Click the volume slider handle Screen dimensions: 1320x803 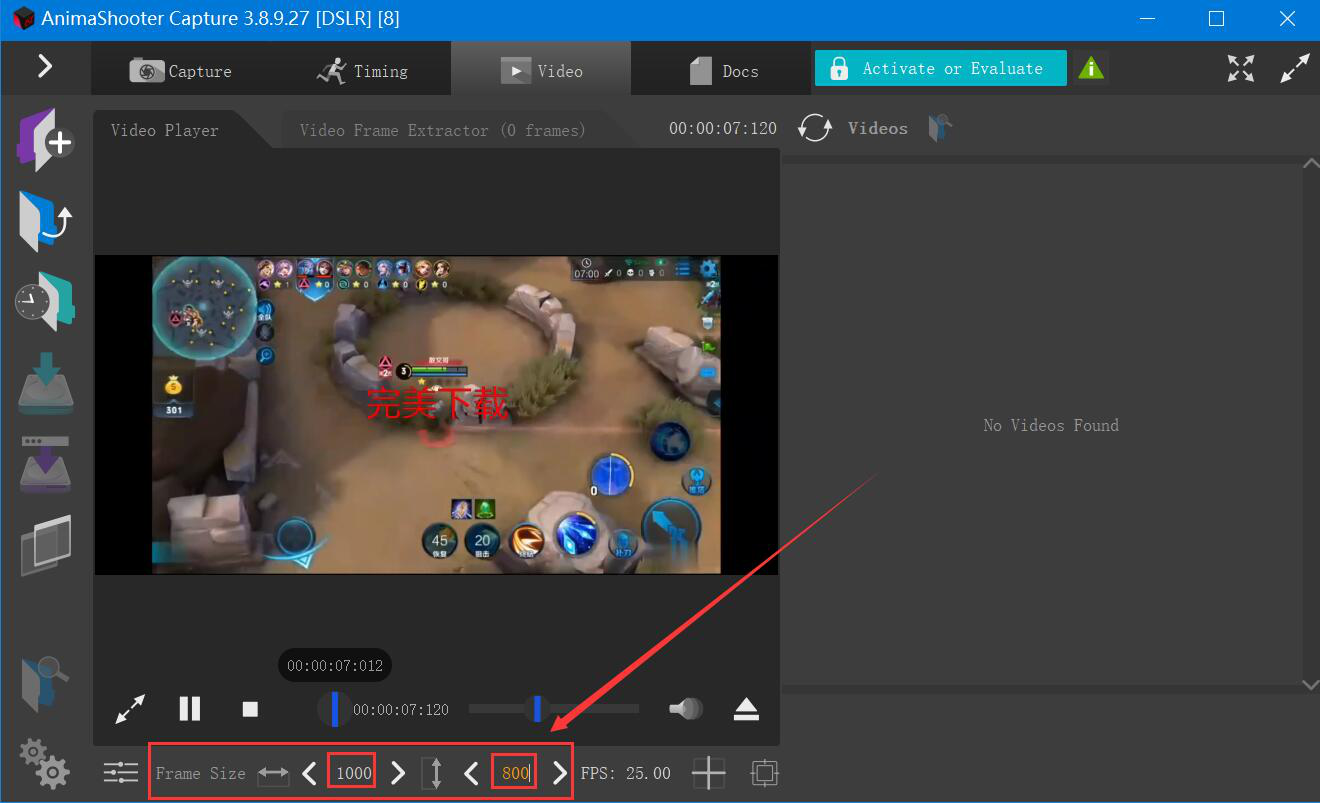pyautogui.click(x=538, y=709)
